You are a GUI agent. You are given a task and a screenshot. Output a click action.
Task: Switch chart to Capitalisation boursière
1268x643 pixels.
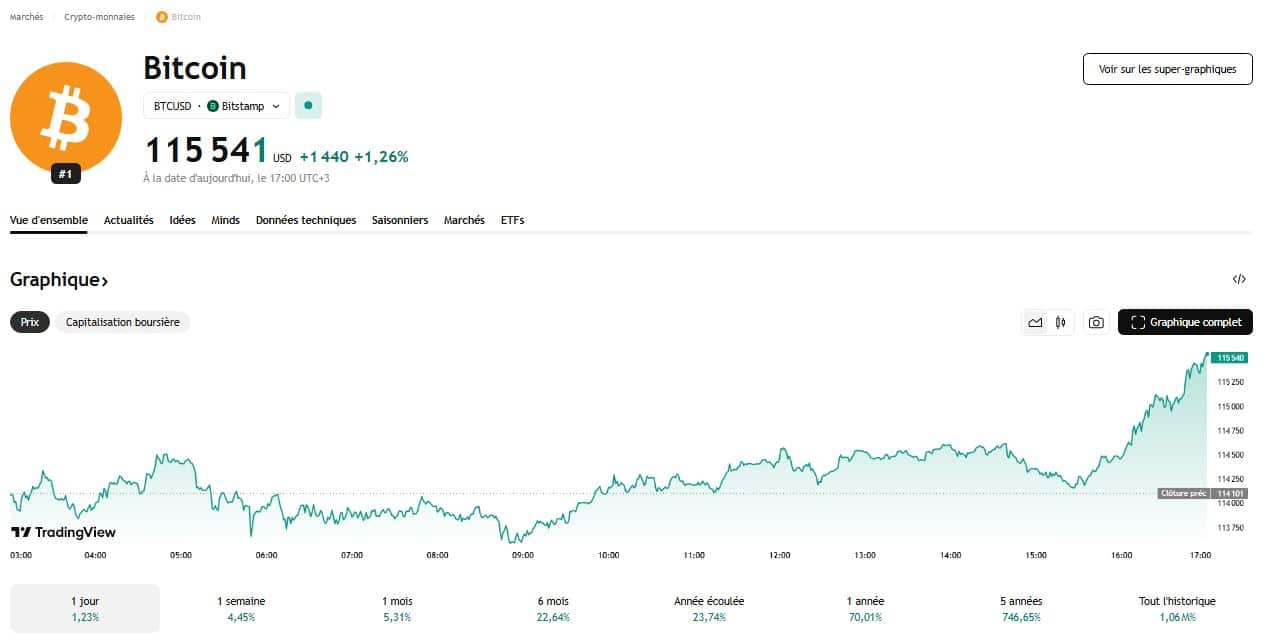122,322
